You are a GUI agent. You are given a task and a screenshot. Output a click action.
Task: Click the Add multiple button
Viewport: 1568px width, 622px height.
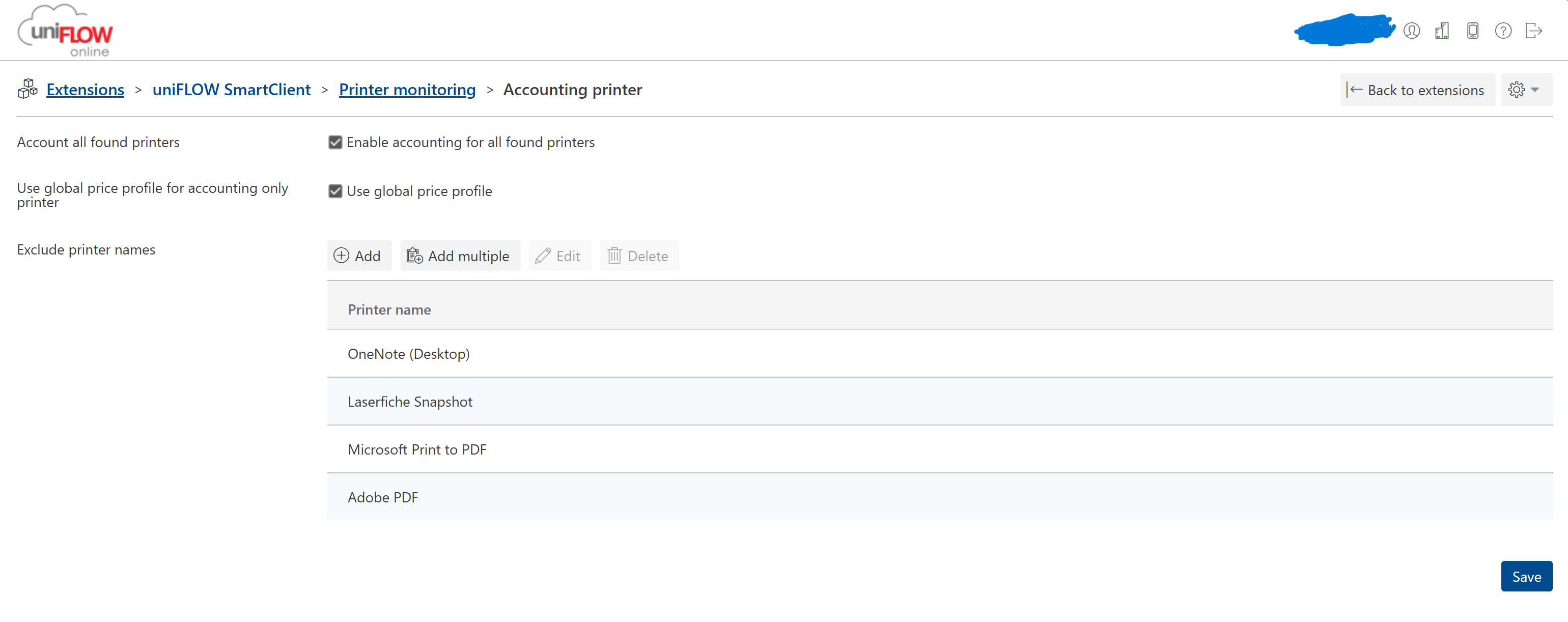[460, 256]
